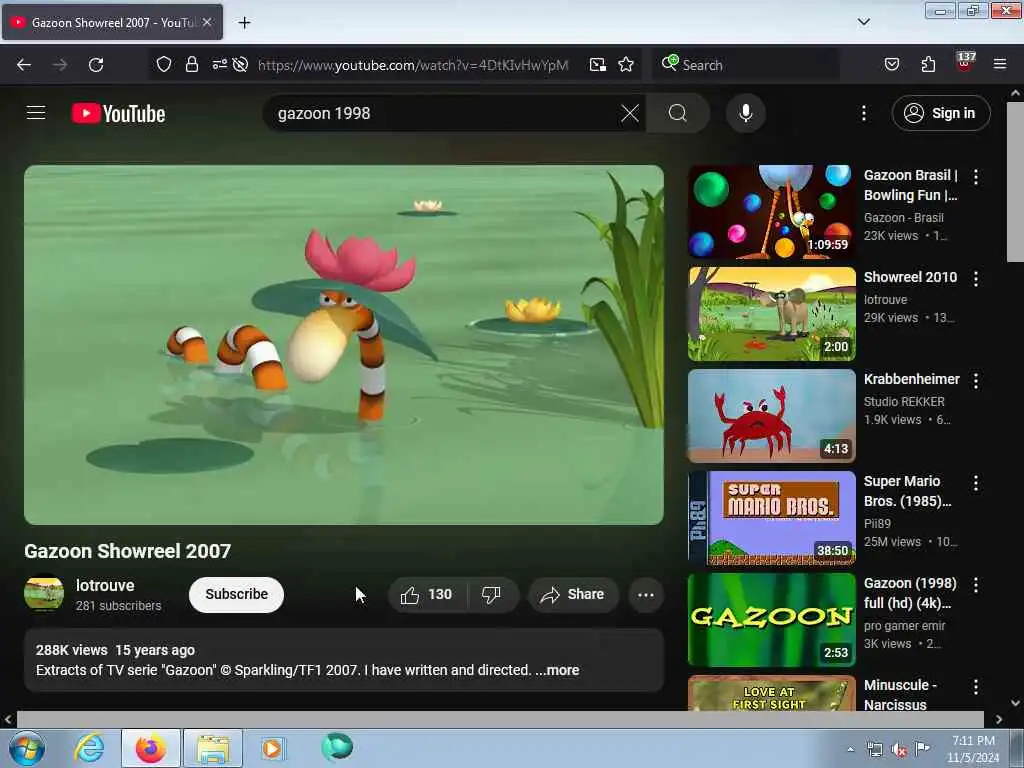Viewport: 1024px width, 768px height.
Task: Open Firefox application hamburger menu
Action: click(1000, 65)
